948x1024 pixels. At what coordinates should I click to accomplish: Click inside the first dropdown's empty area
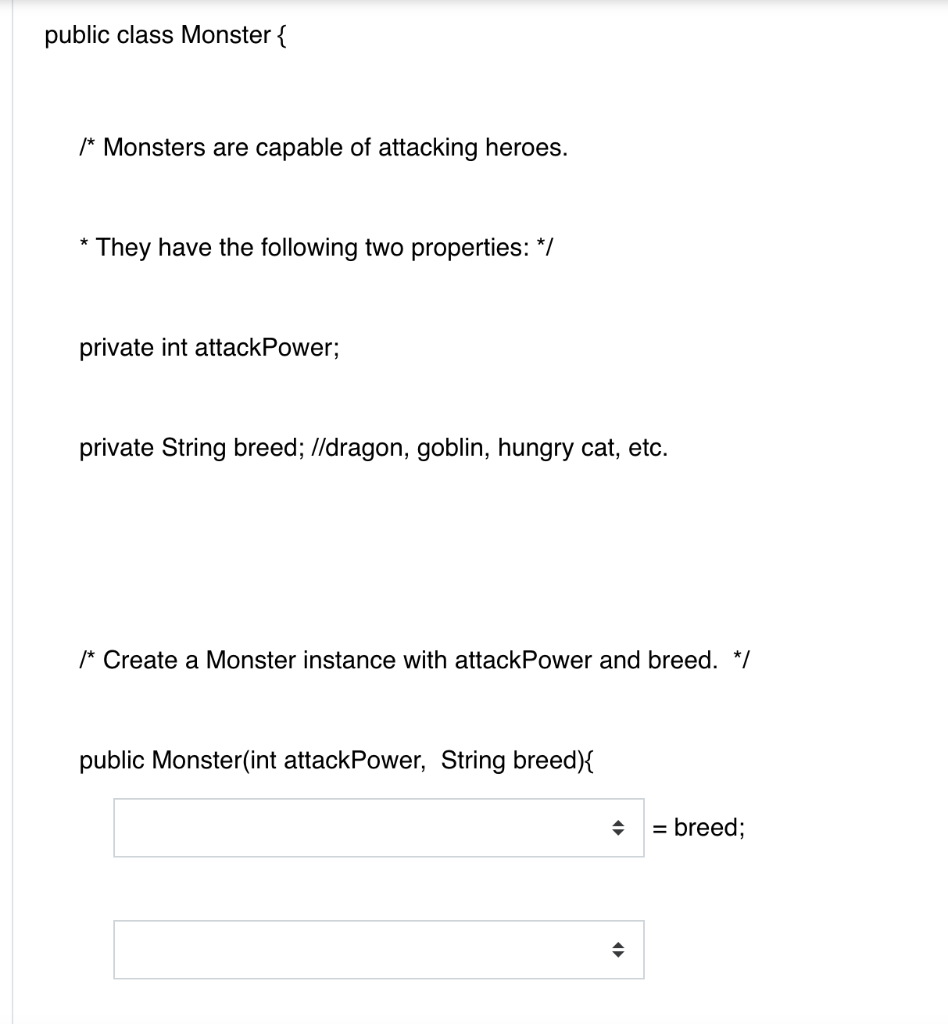[x=300, y=827]
